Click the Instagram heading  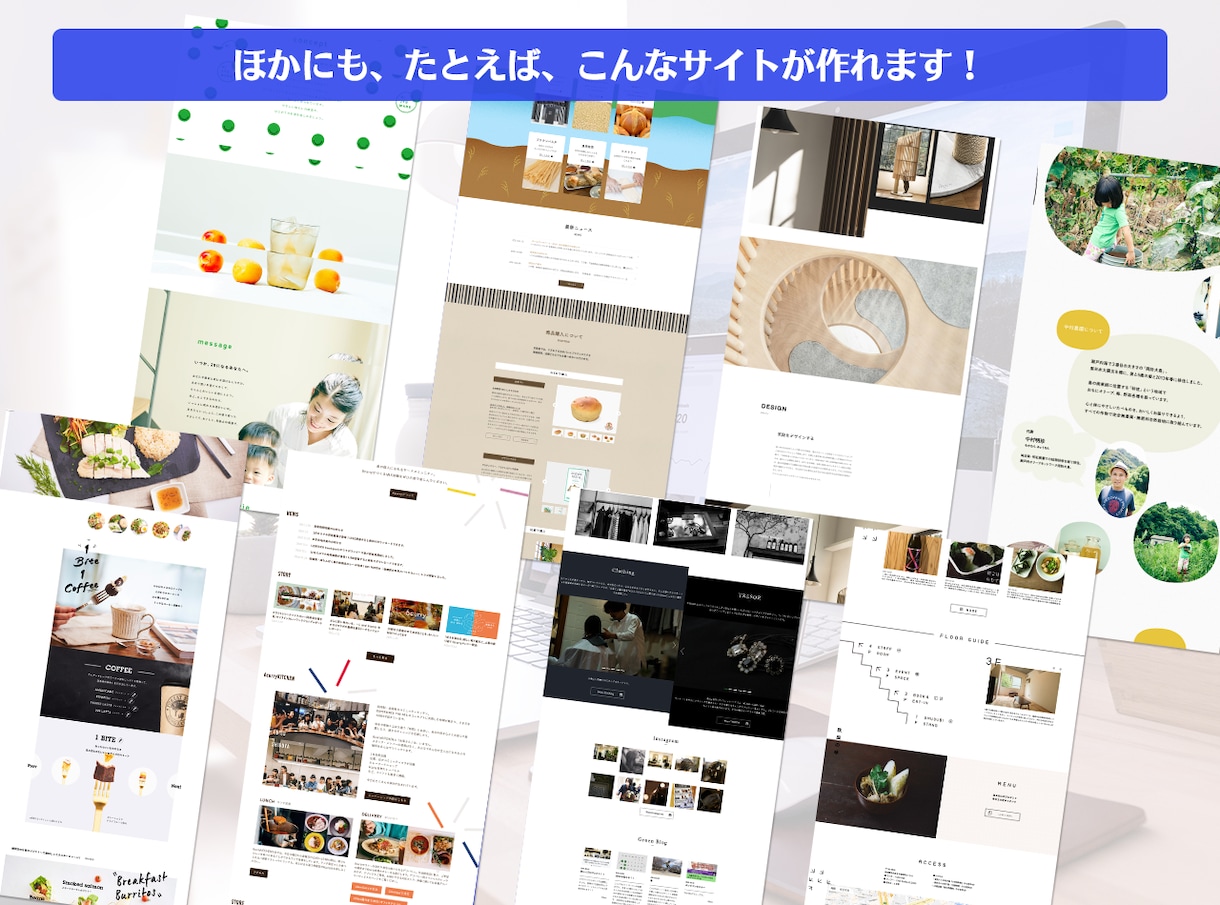(x=667, y=738)
